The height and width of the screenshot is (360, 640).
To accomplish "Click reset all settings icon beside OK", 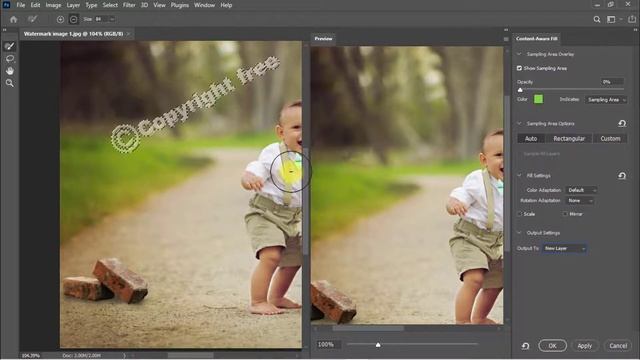I will pos(525,346).
